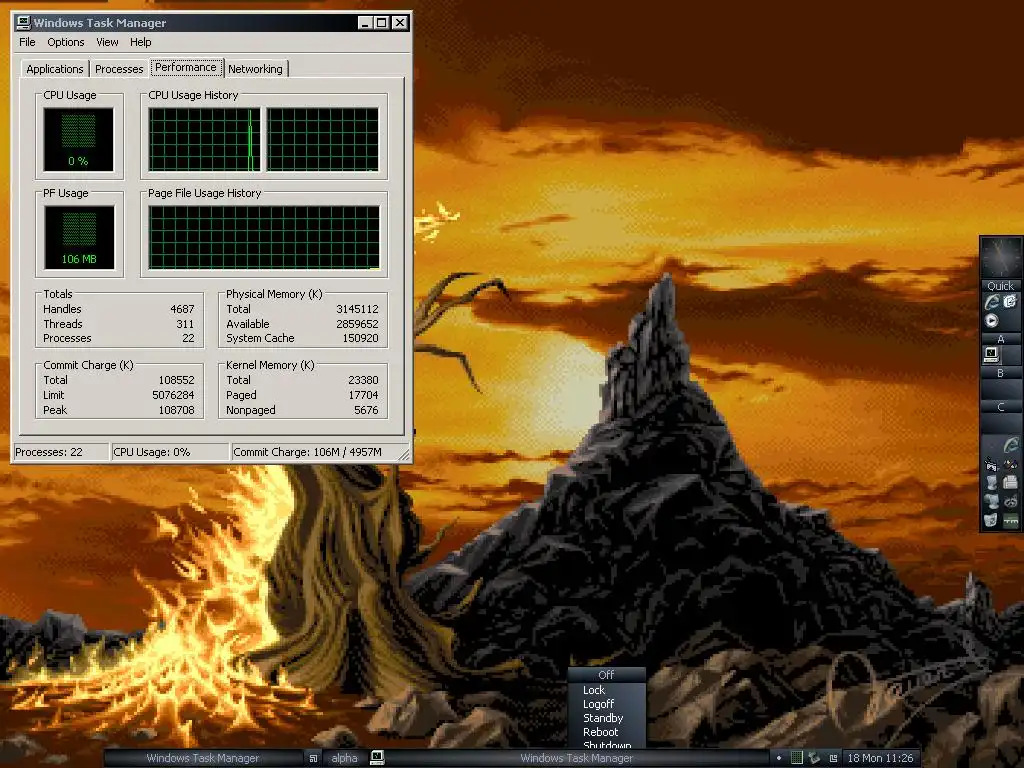Image resolution: width=1024 pixels, height=768 pixels.
Task: Click the alpha desktop label on taskbar
Action: pos(344,758)
